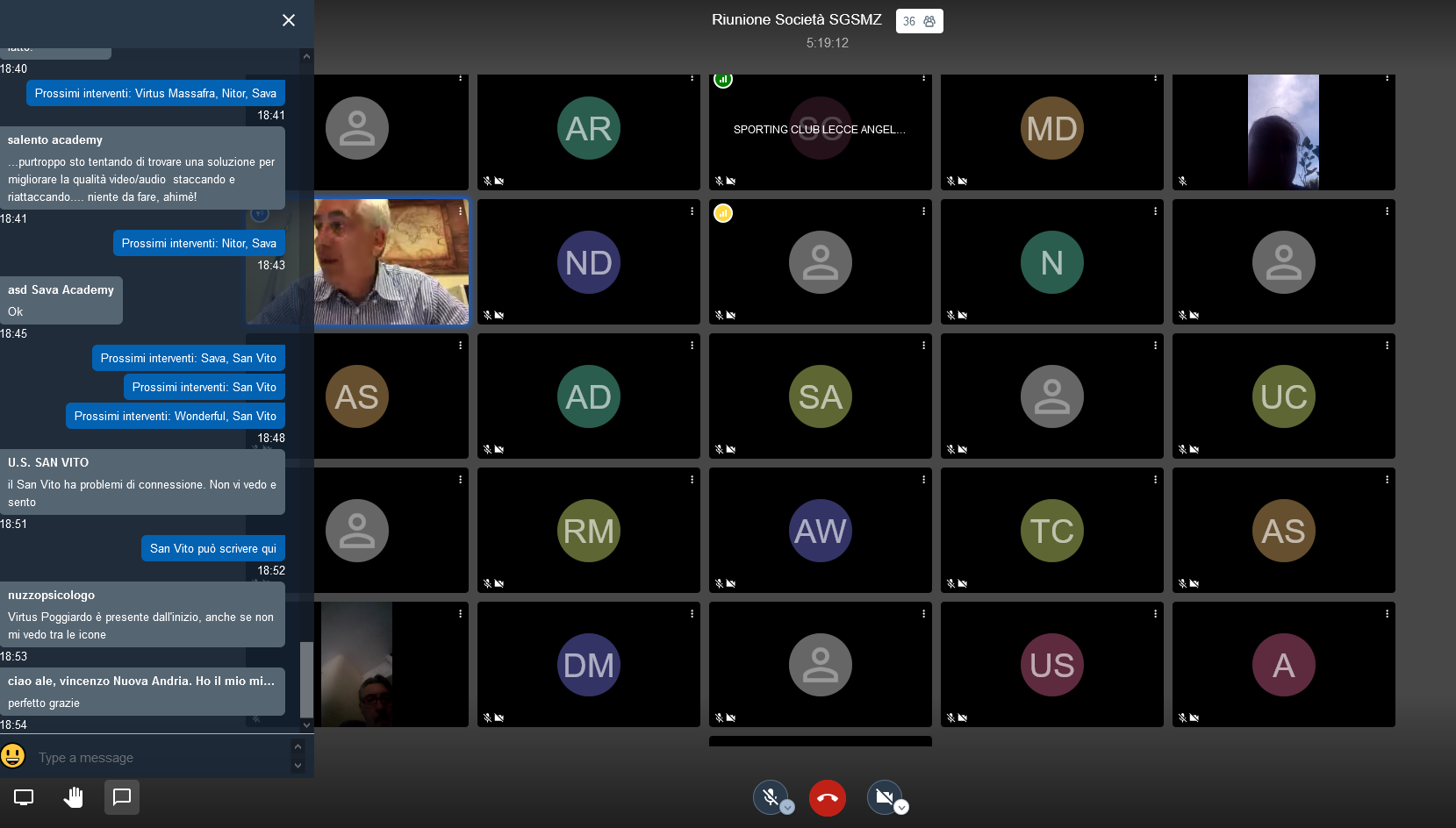Toggle the microphone mute button
Image resolution: width=1456 pixels, height=828 pixels.
click(770, 796)
